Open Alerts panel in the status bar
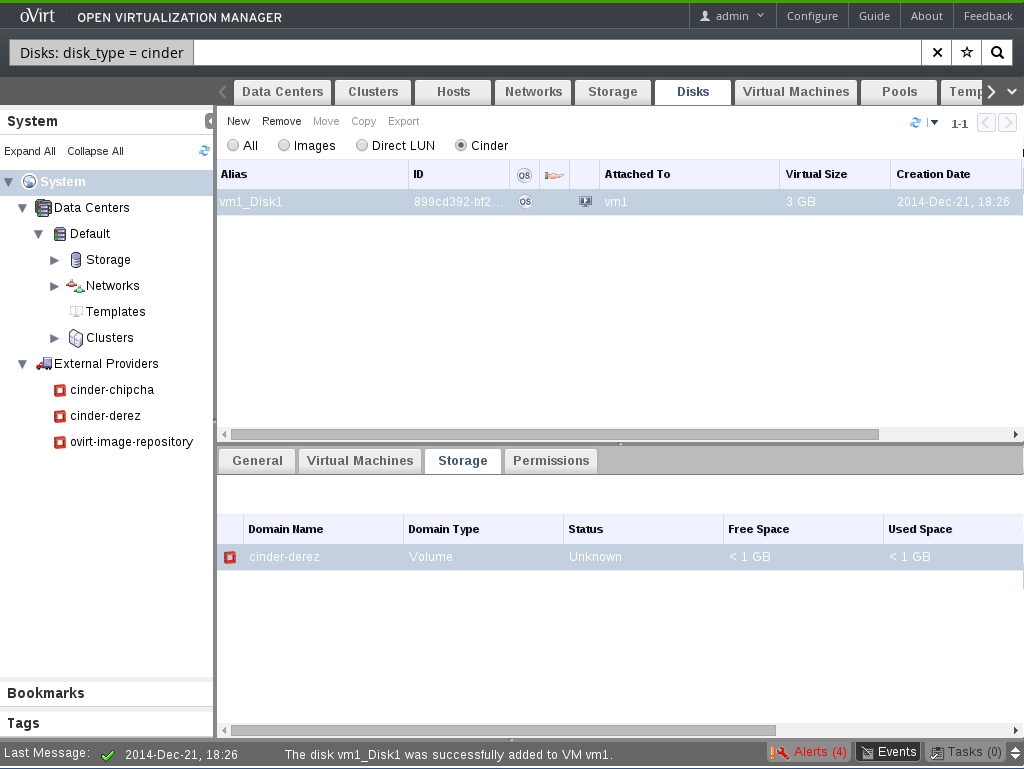1024x769 pixels. (809, 752)
